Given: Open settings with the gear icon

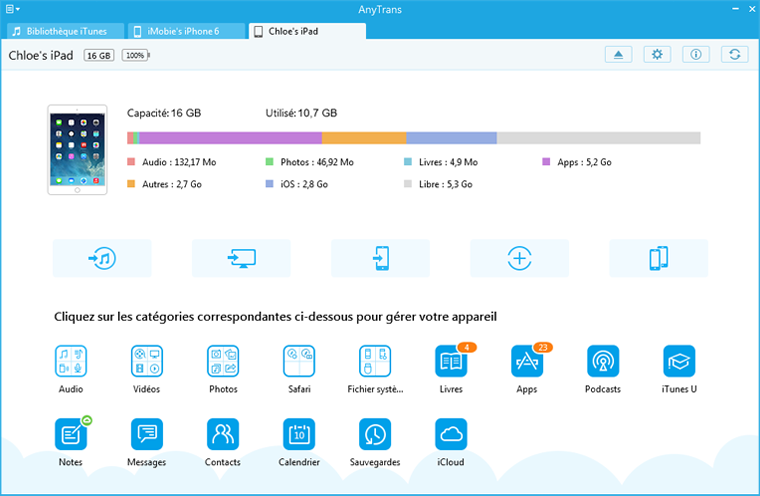Looking at the screenshot, I should 657,54.
